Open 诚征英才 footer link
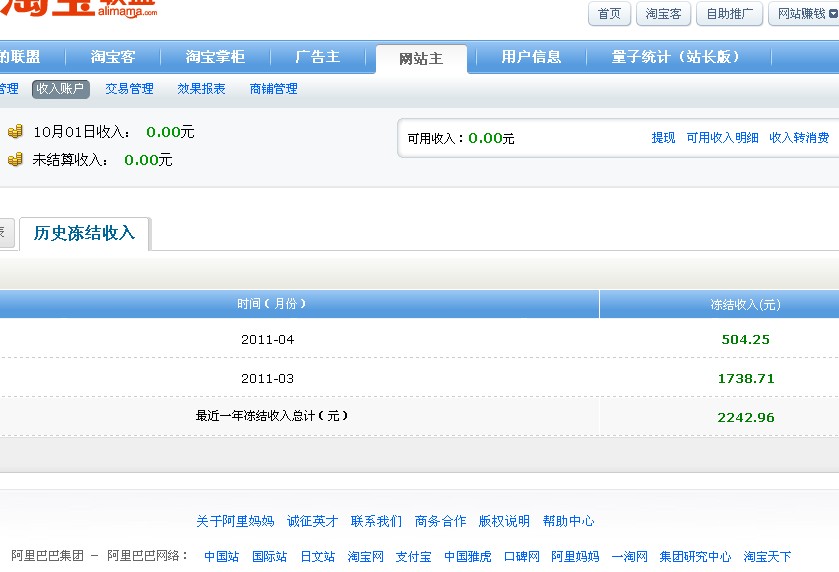 [x=312, y=521]
